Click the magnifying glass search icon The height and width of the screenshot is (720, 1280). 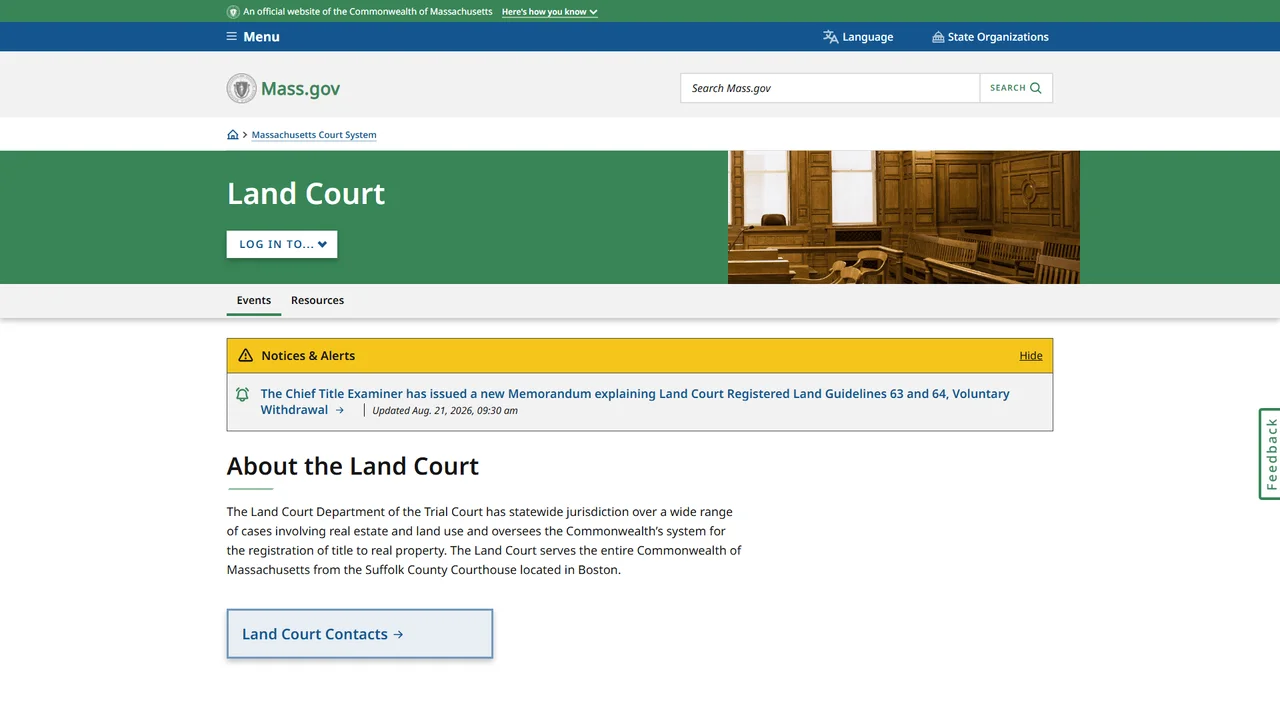point(1036,88)
